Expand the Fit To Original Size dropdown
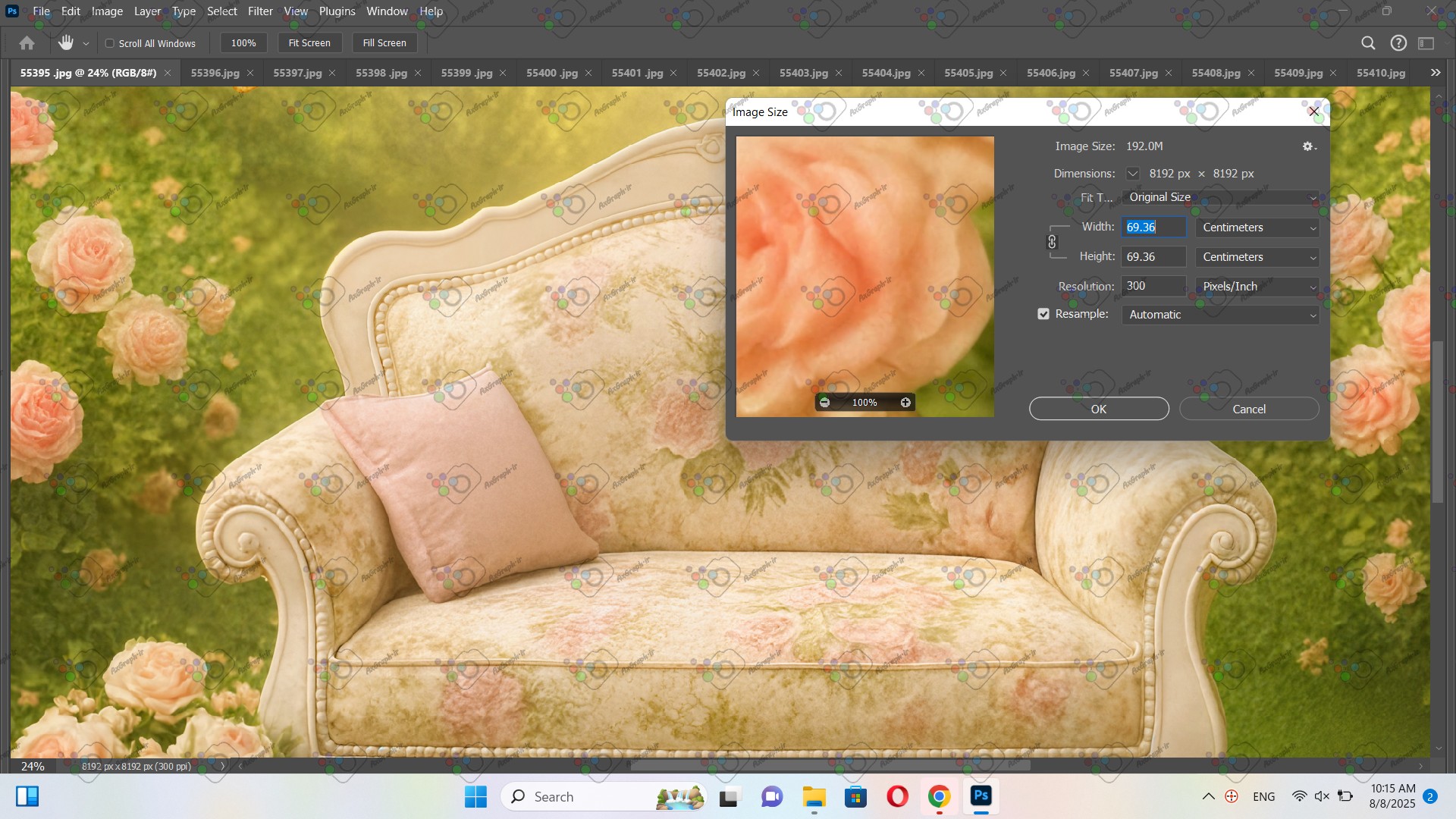The height and width of the screenshot is (819, 1456). coord(1219,197)
